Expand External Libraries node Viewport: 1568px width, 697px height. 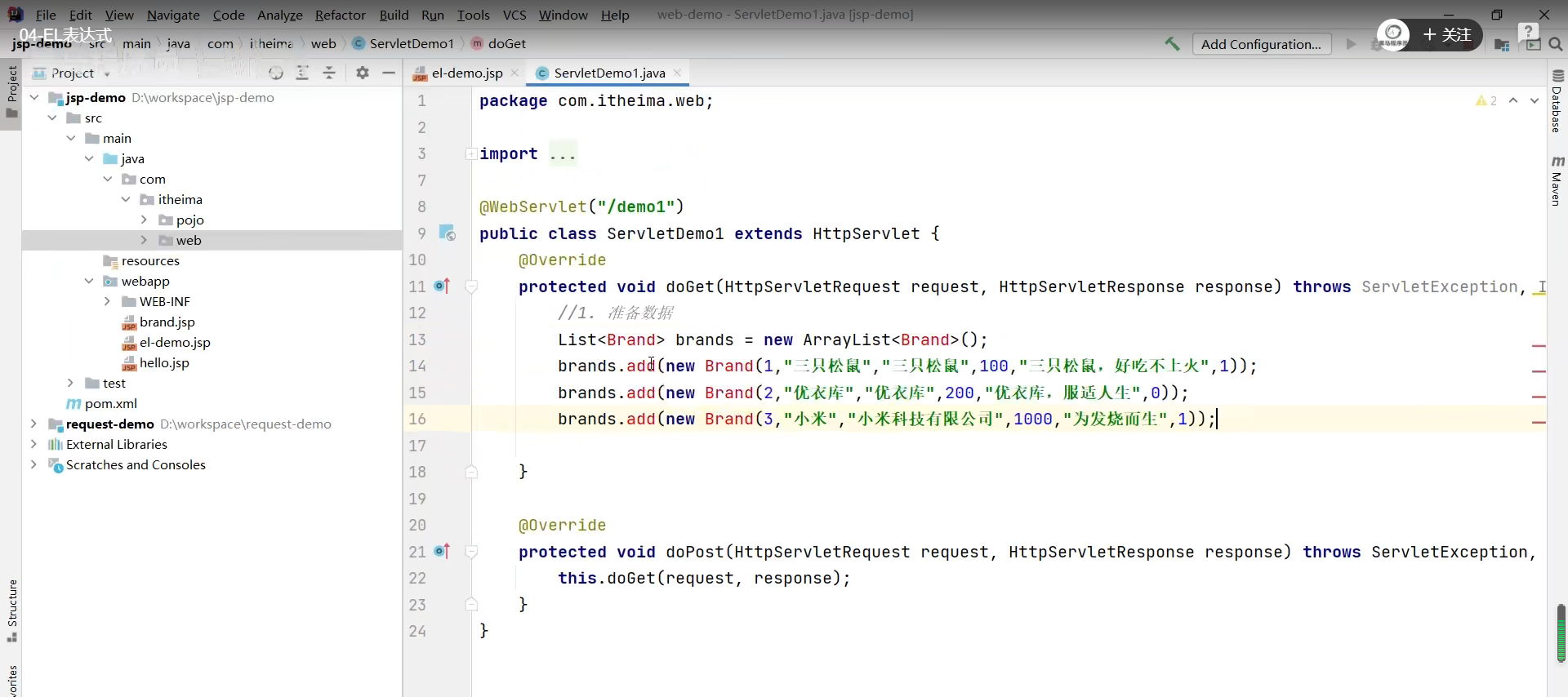coord(33,444)
